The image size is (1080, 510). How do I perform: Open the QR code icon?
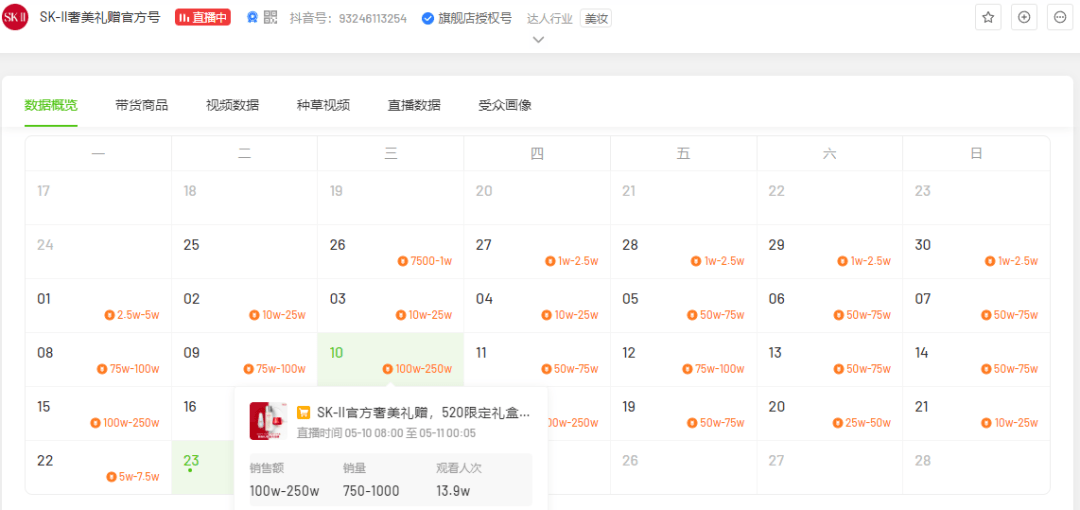pyautogui.click(x=270, y=18)
